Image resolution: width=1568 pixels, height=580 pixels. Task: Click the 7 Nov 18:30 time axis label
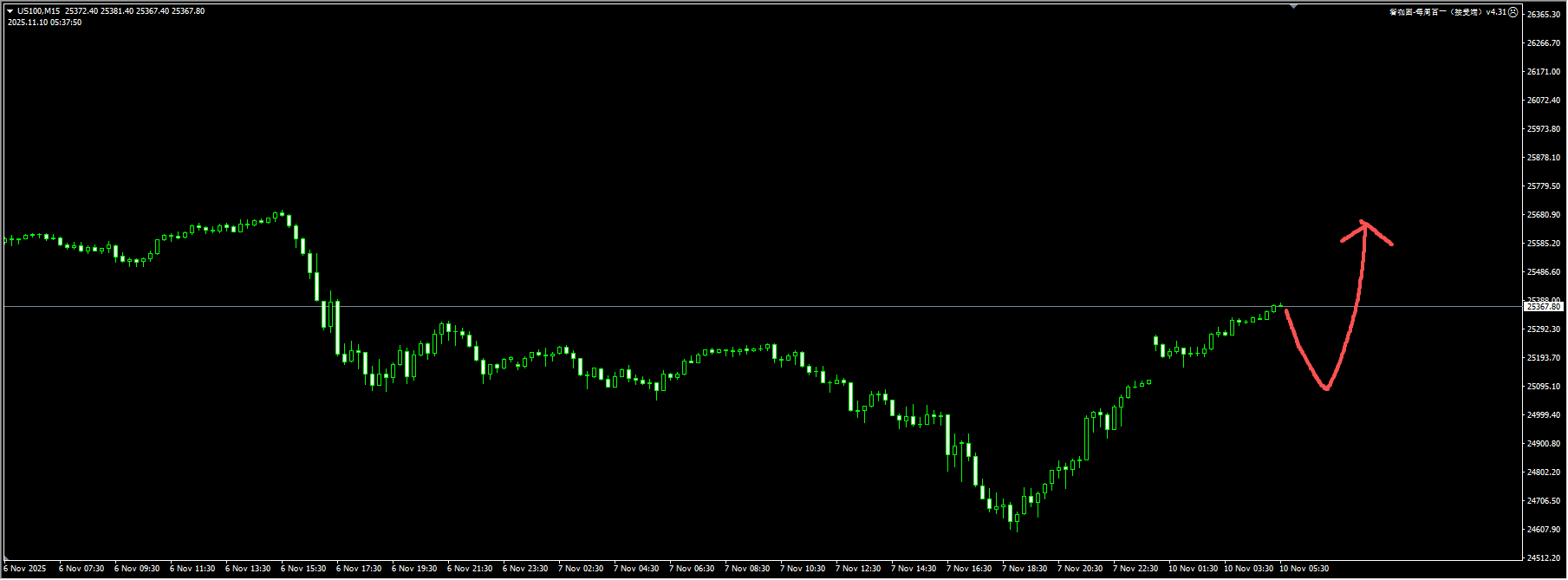pyautogui.click(x=1025, y=569)
